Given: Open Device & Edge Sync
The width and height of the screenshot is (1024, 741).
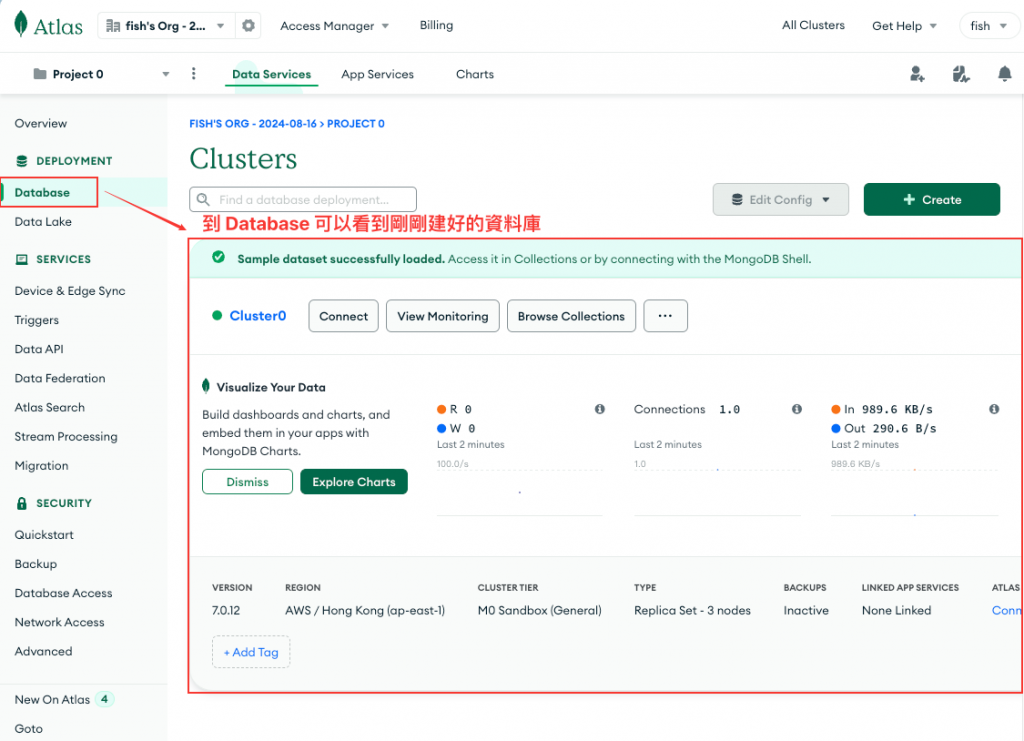Looking at the screenshot, I should pos(70,291).
